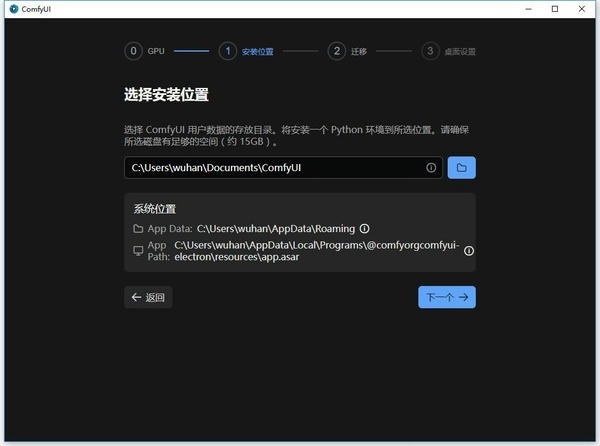Focus the install path input field
Viewport: 600px width, 446px height.
[284, 168]
